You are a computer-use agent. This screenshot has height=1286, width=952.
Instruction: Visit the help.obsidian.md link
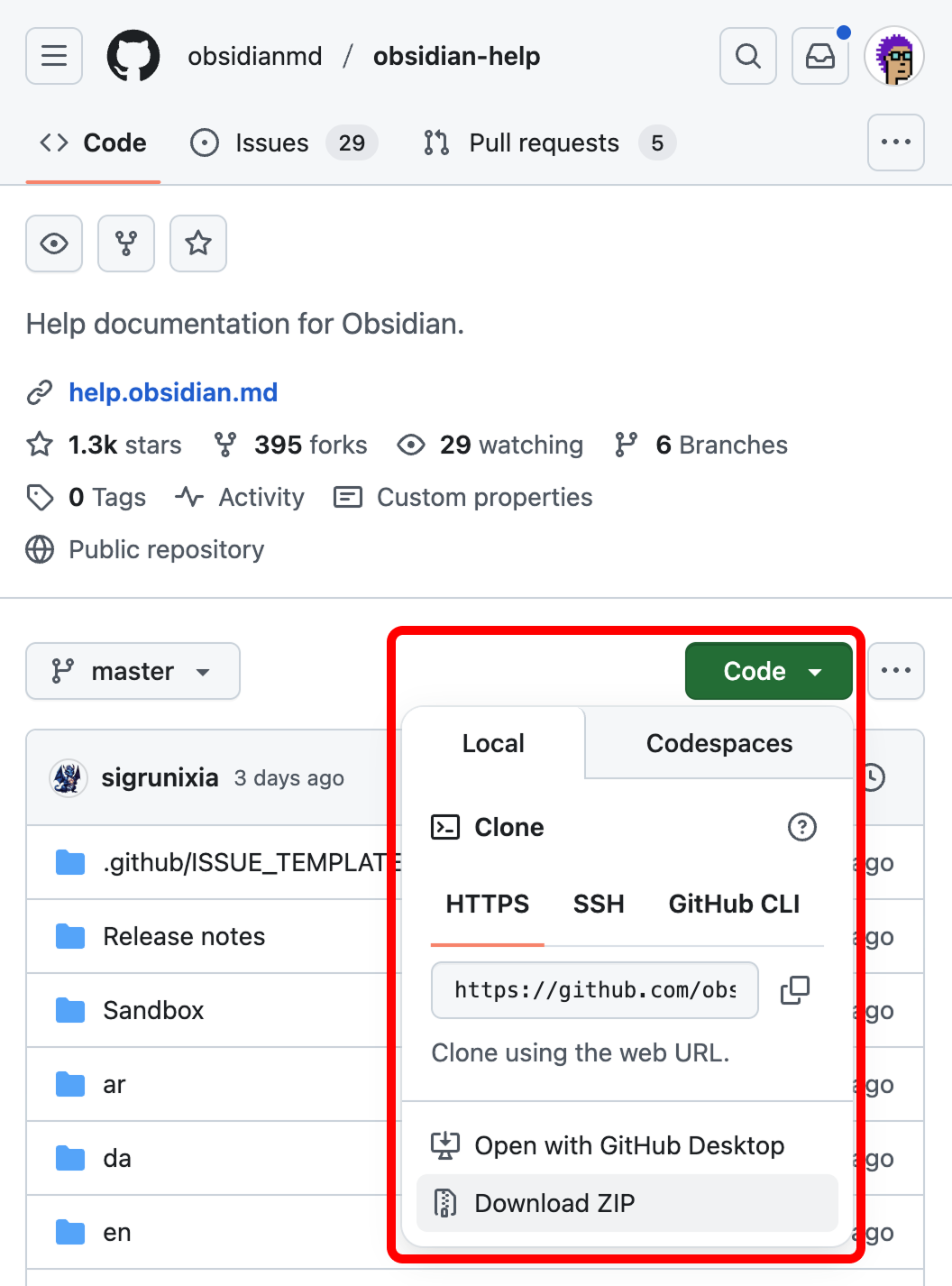[x=172, y=392]
